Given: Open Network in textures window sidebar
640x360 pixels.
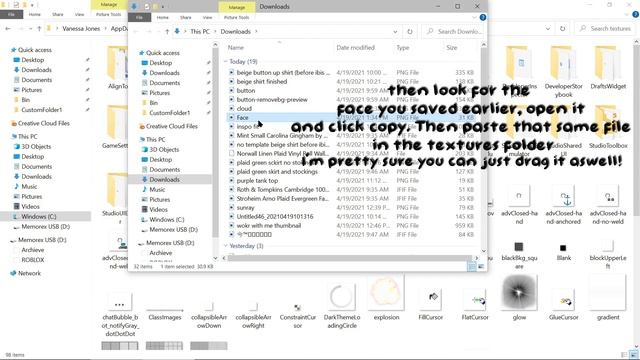Looking at the screenshot, I should point(29,273).
